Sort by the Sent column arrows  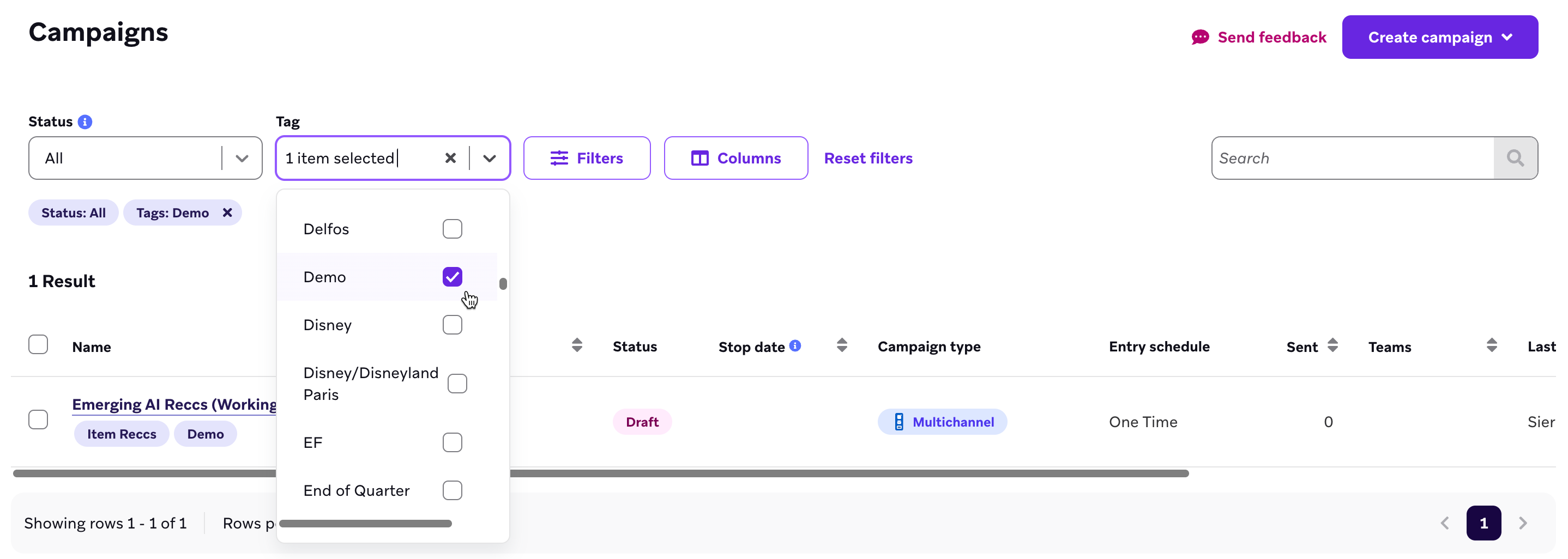click(x=1332, y=345)
